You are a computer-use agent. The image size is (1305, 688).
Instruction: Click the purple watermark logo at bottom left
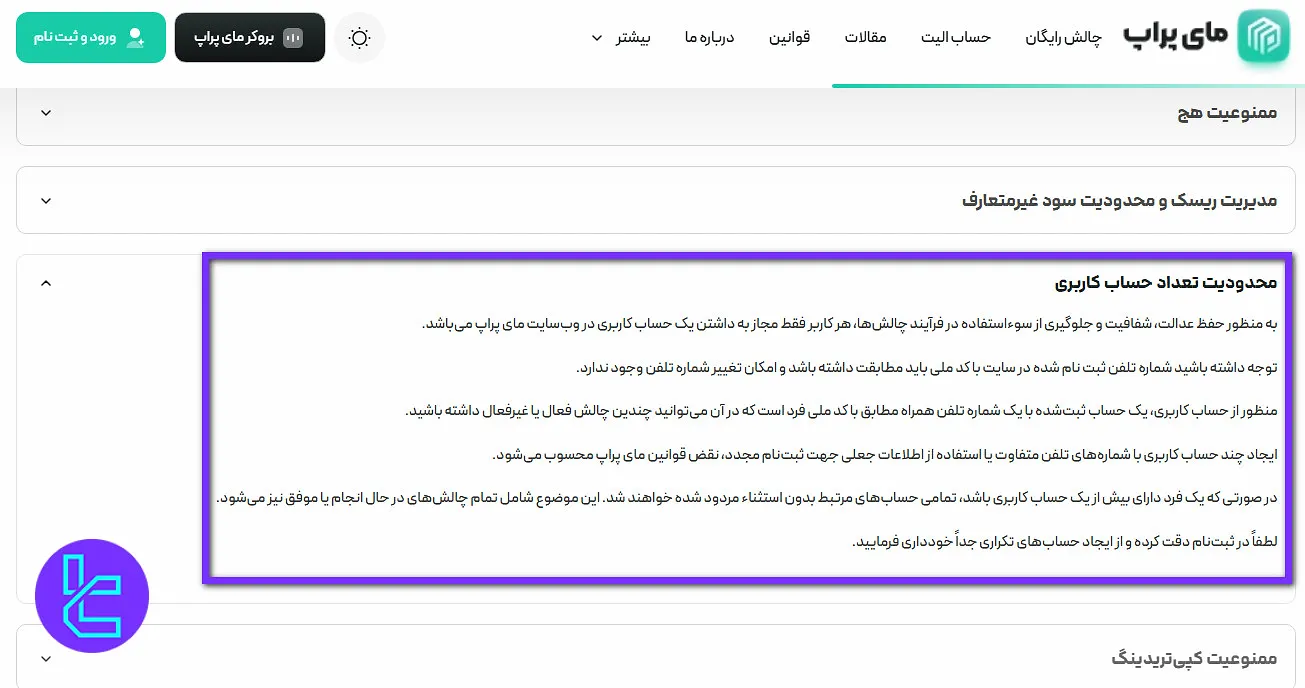[91, 595]
